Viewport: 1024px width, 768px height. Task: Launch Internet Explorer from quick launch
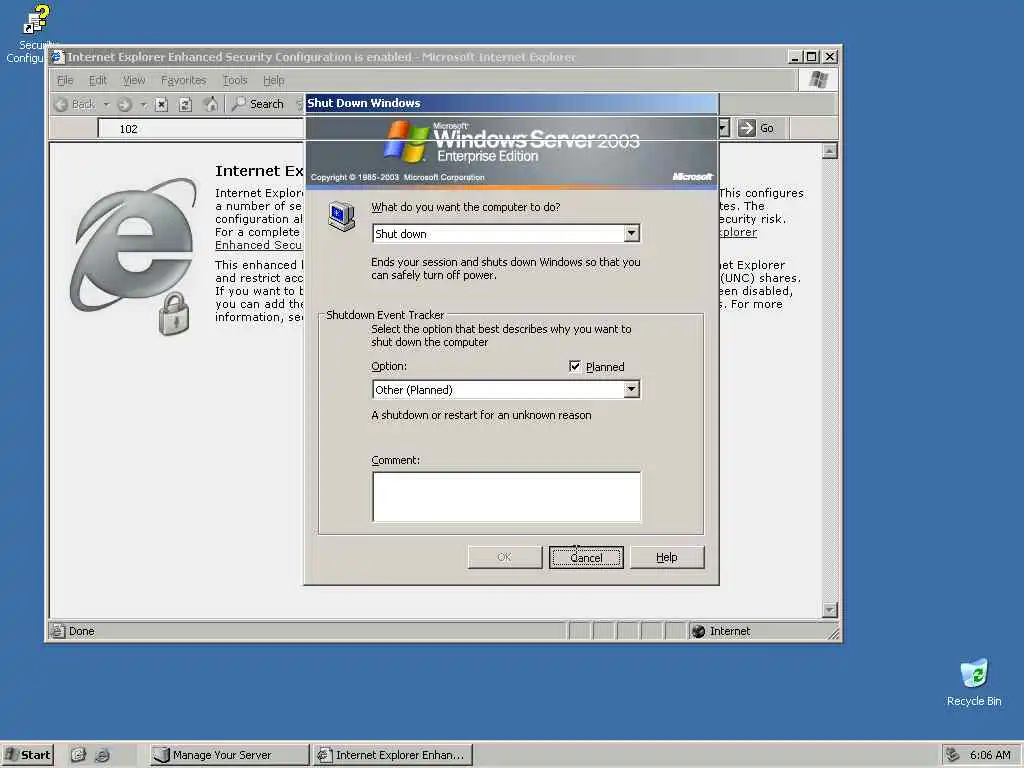point(103,755)
